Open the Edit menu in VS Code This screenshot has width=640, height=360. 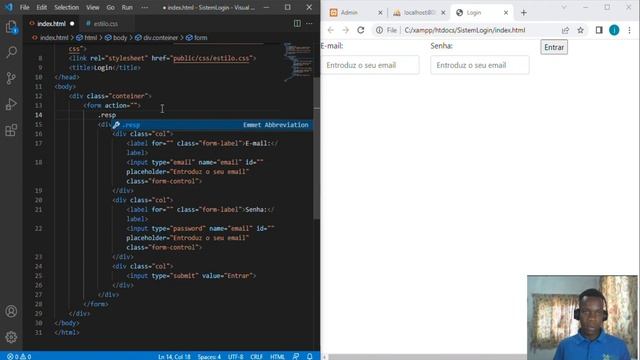point(42,7)
